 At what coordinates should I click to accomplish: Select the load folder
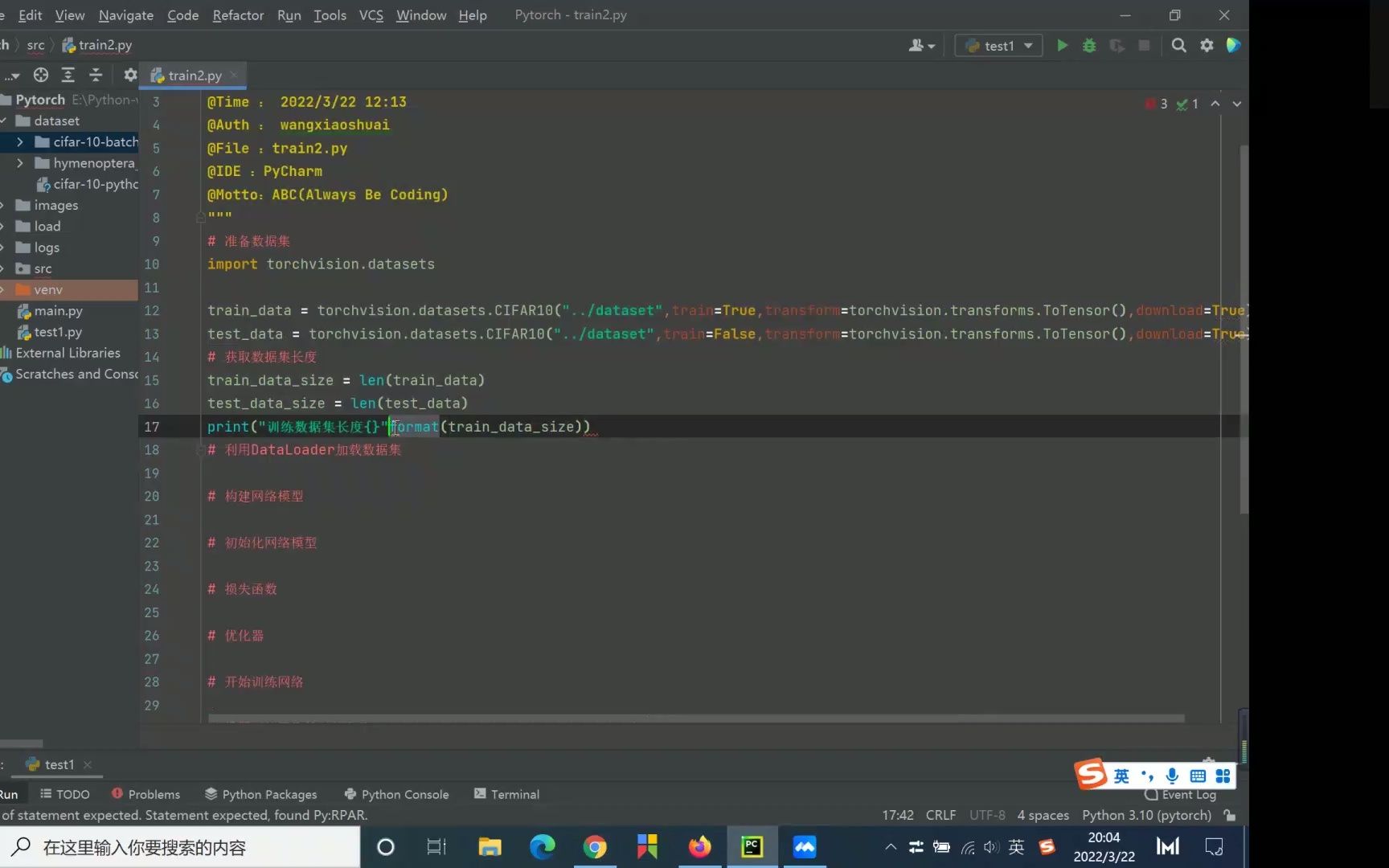[x=47, y=227]
